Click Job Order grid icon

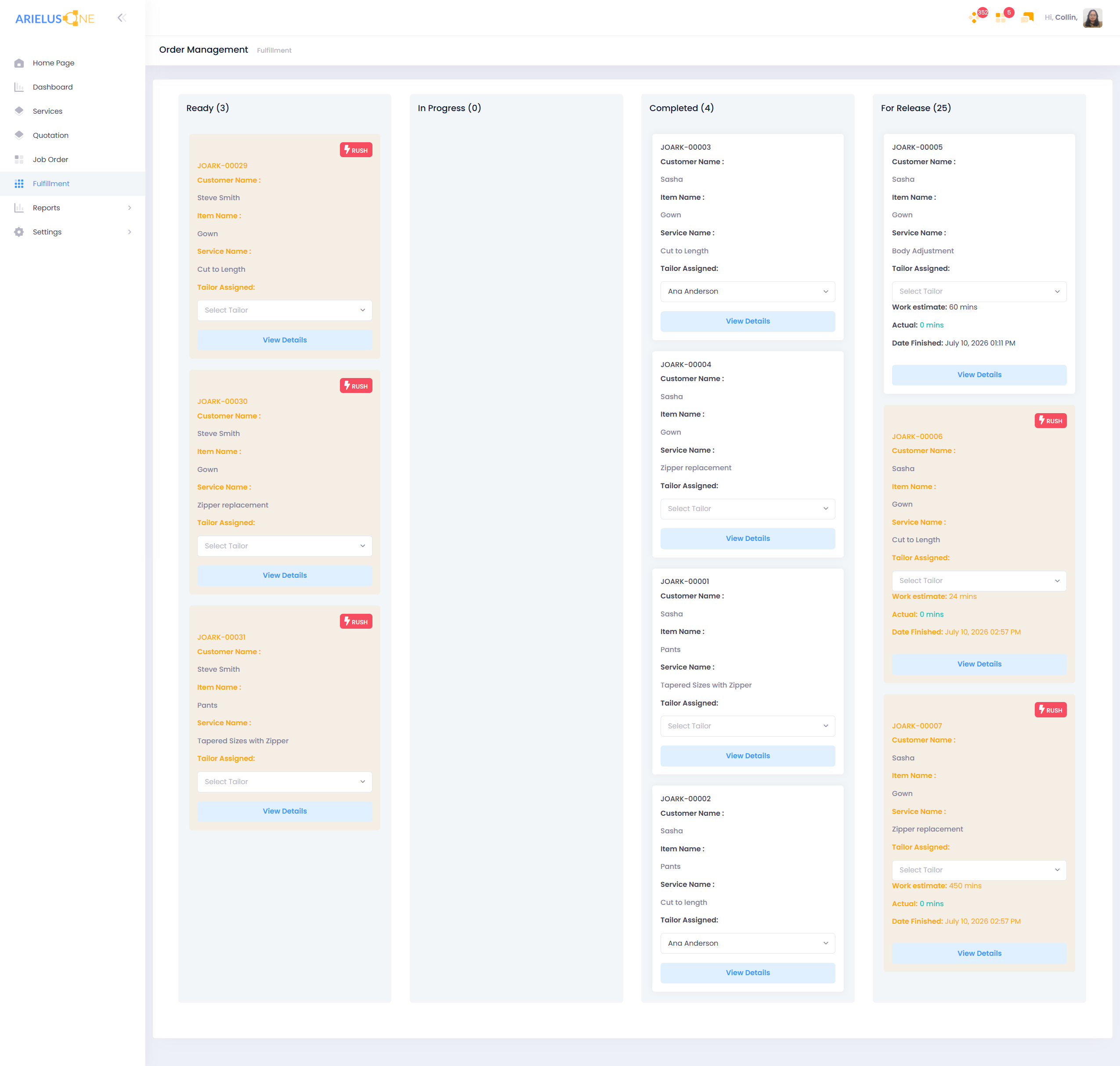point(19,159)
